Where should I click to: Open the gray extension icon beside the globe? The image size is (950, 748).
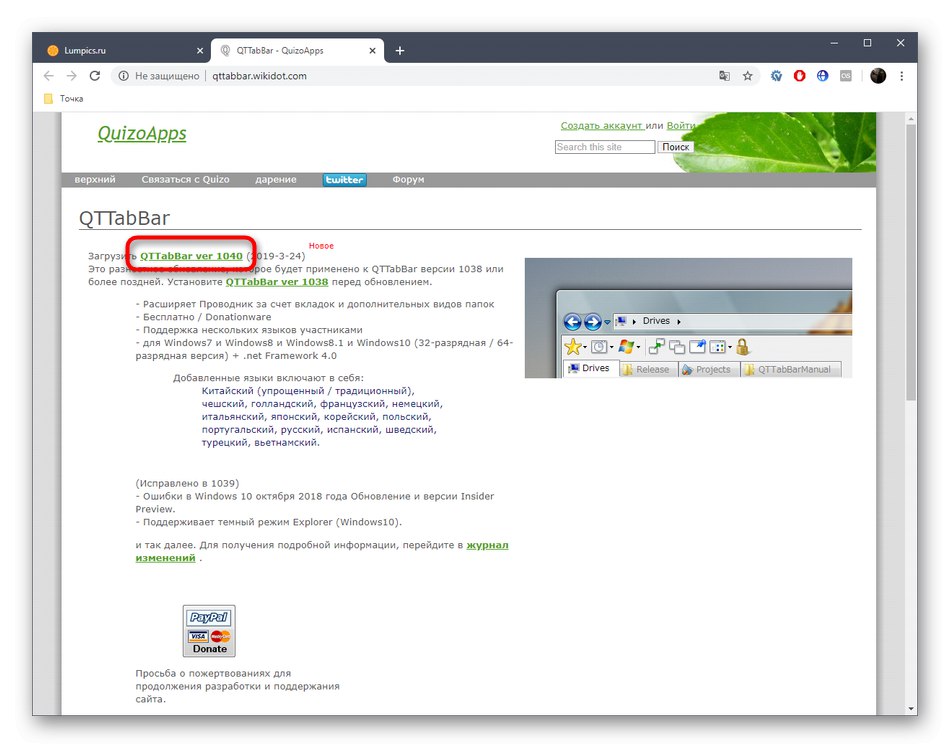click(846, 76)
